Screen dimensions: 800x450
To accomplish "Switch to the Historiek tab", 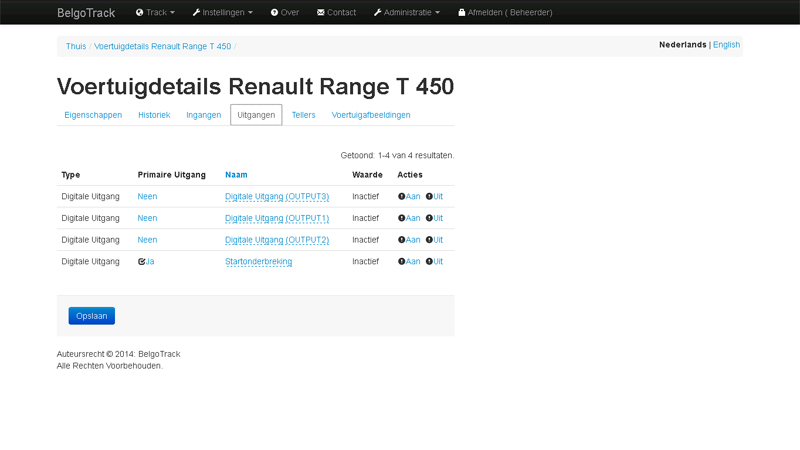I will [x=154, y=115].
